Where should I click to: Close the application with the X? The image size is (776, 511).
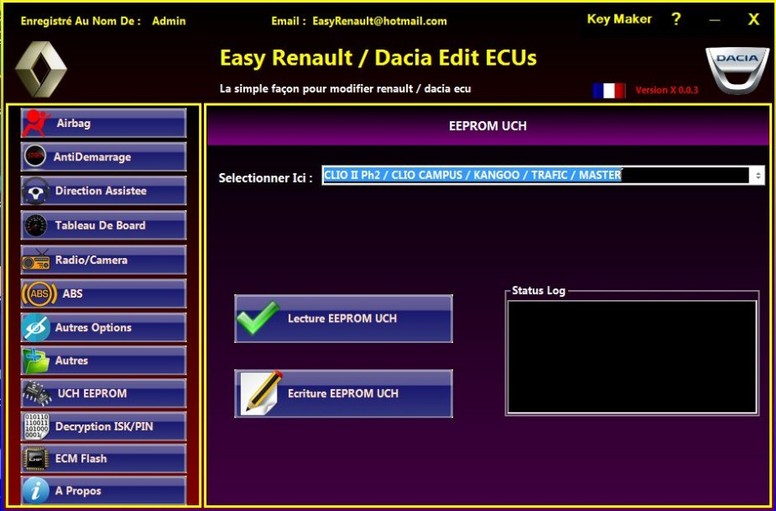753,19
